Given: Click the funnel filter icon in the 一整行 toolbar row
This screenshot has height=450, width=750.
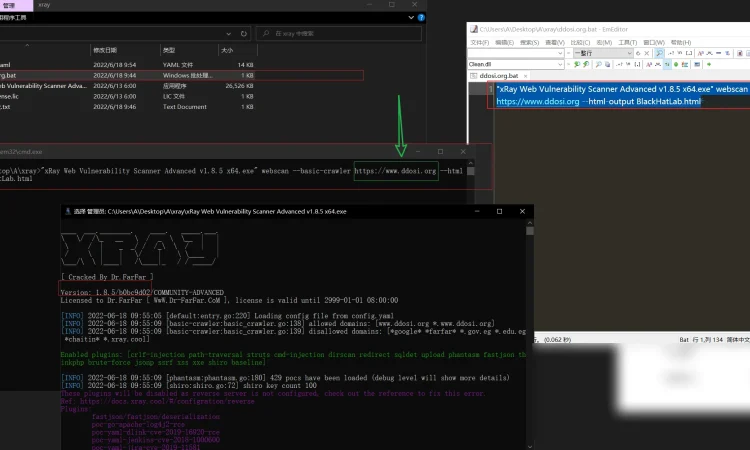Looking at the screenshot, I should tap(727, 53).
